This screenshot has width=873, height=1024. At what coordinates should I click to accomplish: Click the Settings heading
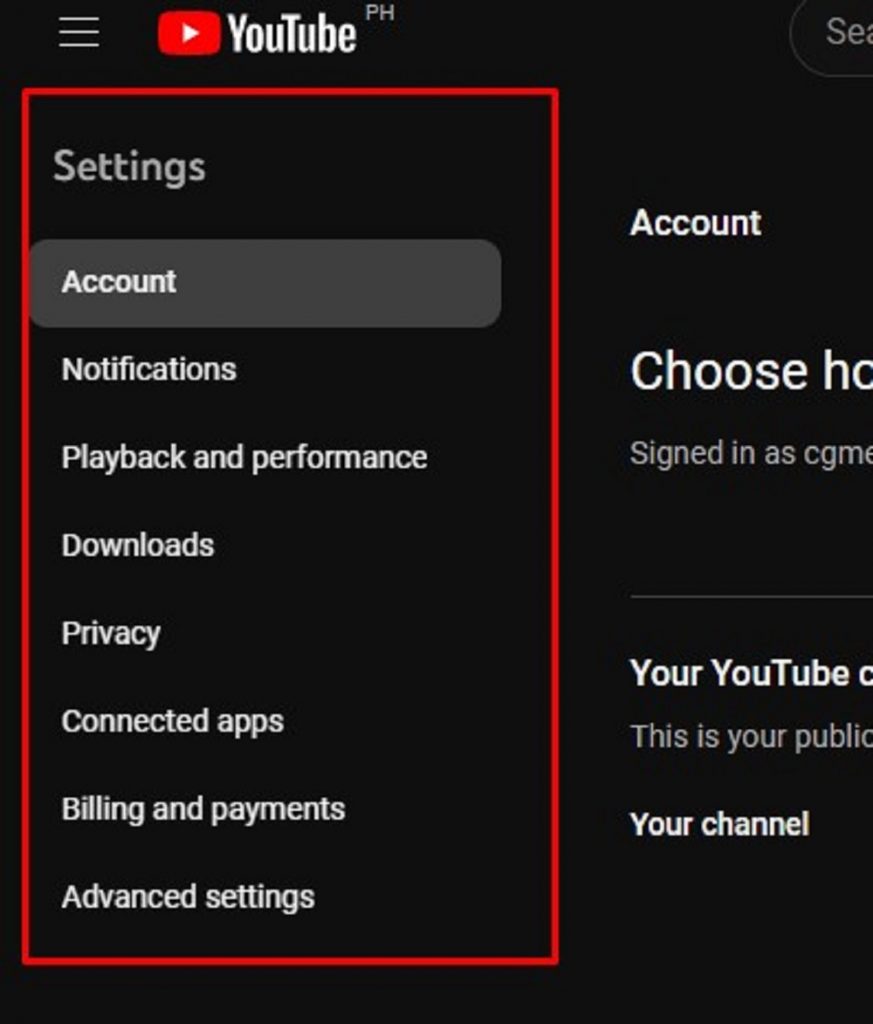point(130,167)
